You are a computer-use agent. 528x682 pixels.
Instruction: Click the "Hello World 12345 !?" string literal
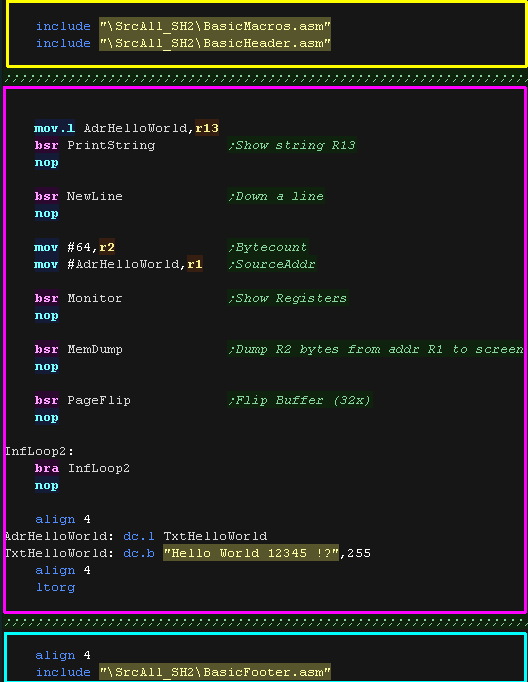point(251,553)
